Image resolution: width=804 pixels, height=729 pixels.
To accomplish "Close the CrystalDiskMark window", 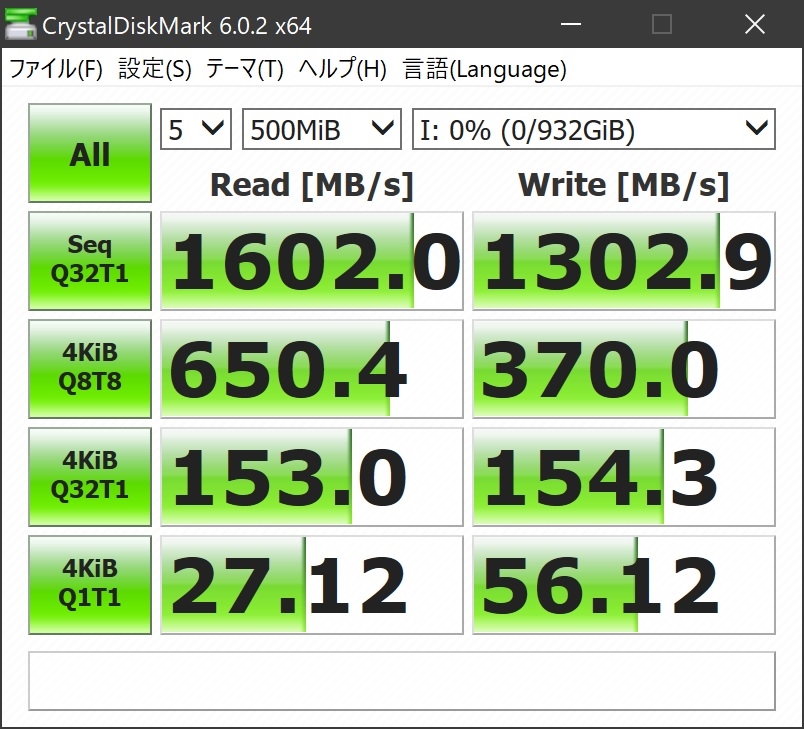I will coord(754,24).
